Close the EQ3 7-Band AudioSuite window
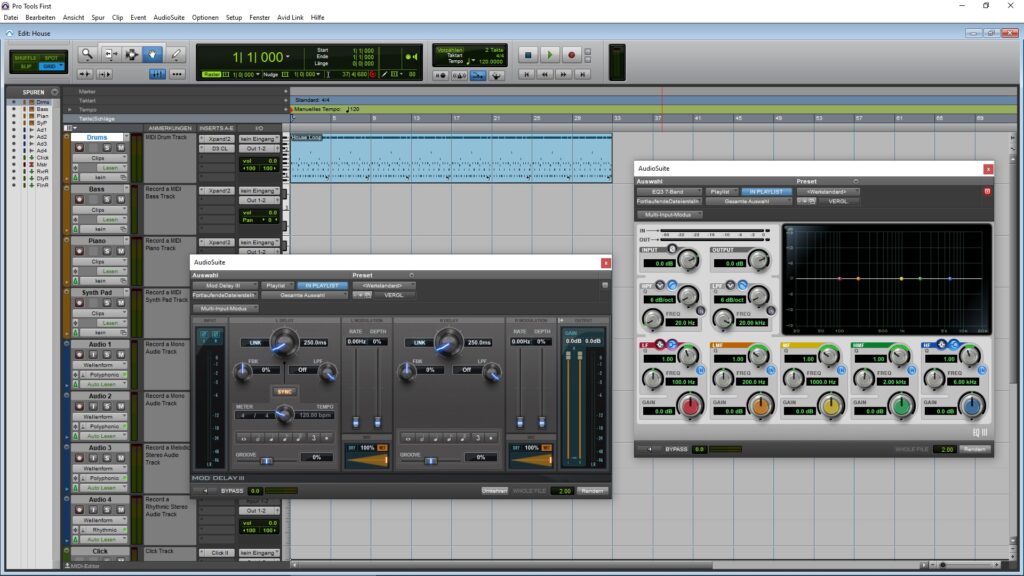Viewport: 1024px width, 576px height. click(x=988, y=169)
